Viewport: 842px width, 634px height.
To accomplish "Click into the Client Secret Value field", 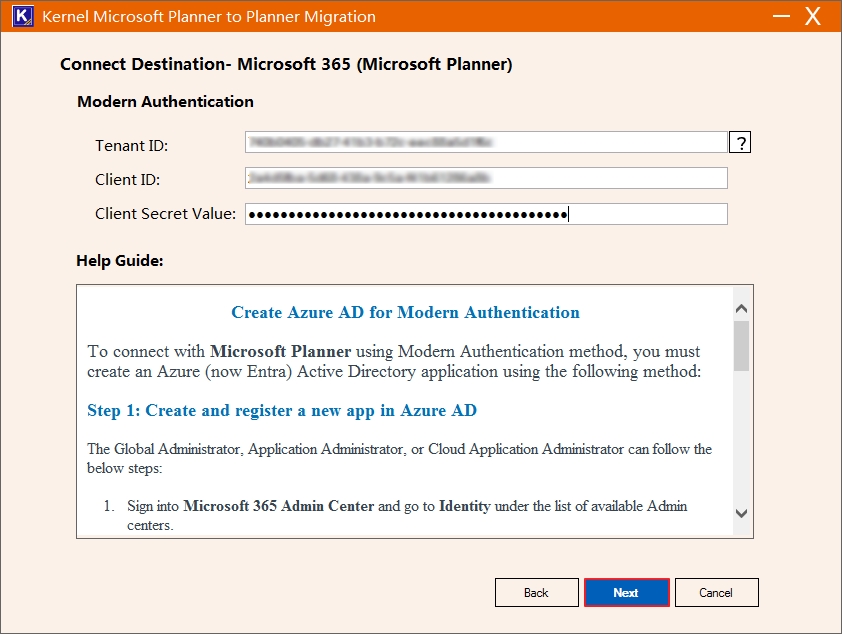I will (x=486, y=214).
